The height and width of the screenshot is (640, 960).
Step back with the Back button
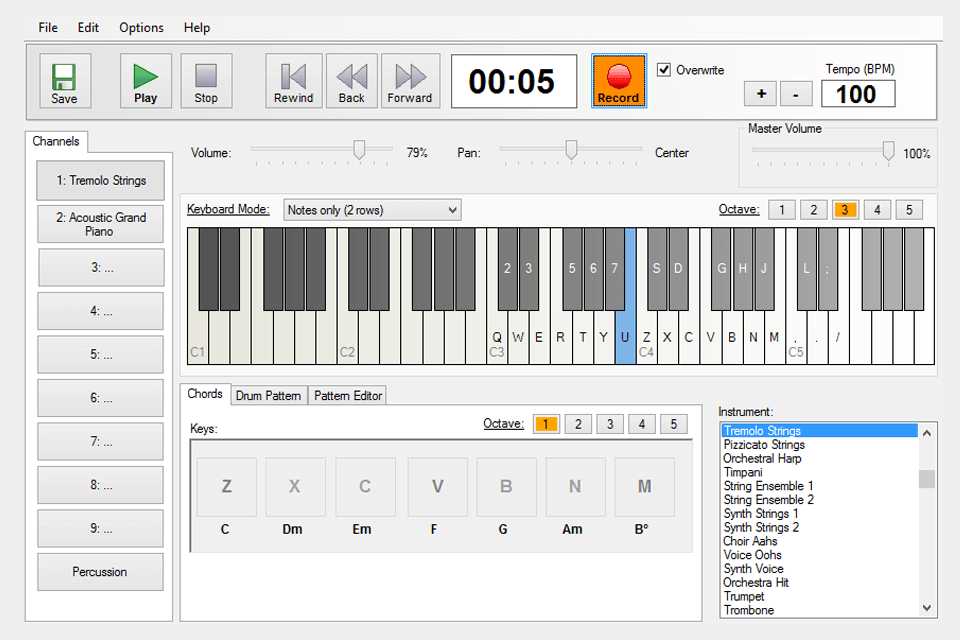click(x=351, y=81)
